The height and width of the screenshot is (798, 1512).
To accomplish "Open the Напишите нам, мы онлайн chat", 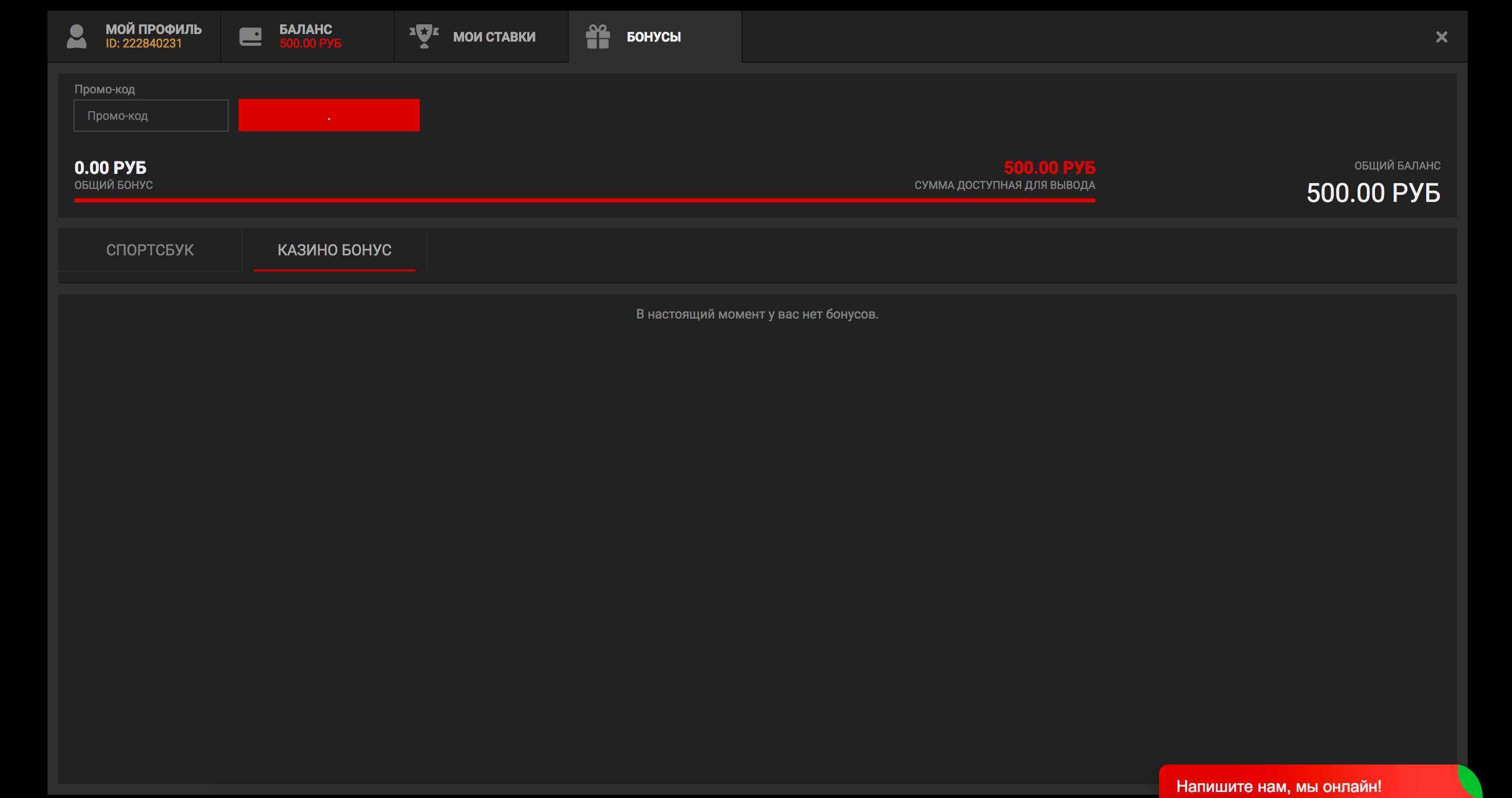I will tap(1278, 786).
